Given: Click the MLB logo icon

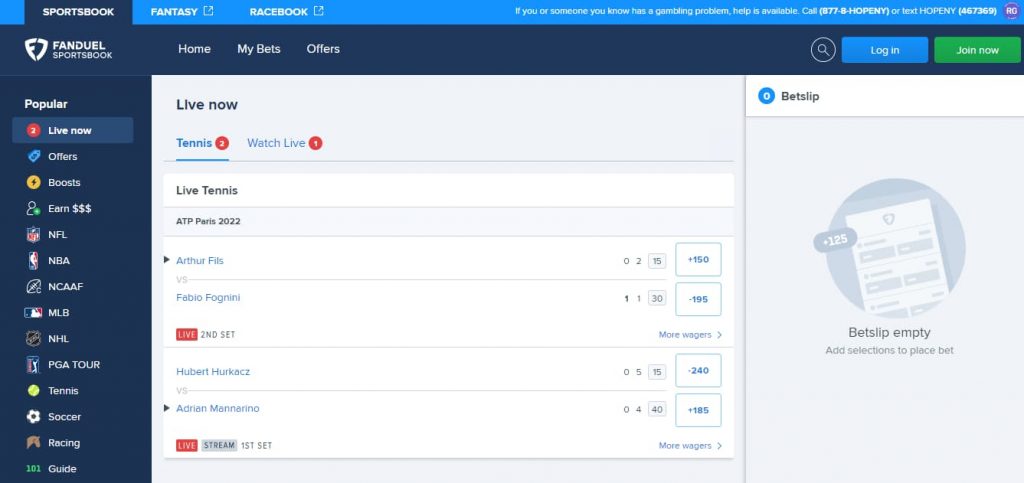Looking at the screenshot, I should pos(33,313).
